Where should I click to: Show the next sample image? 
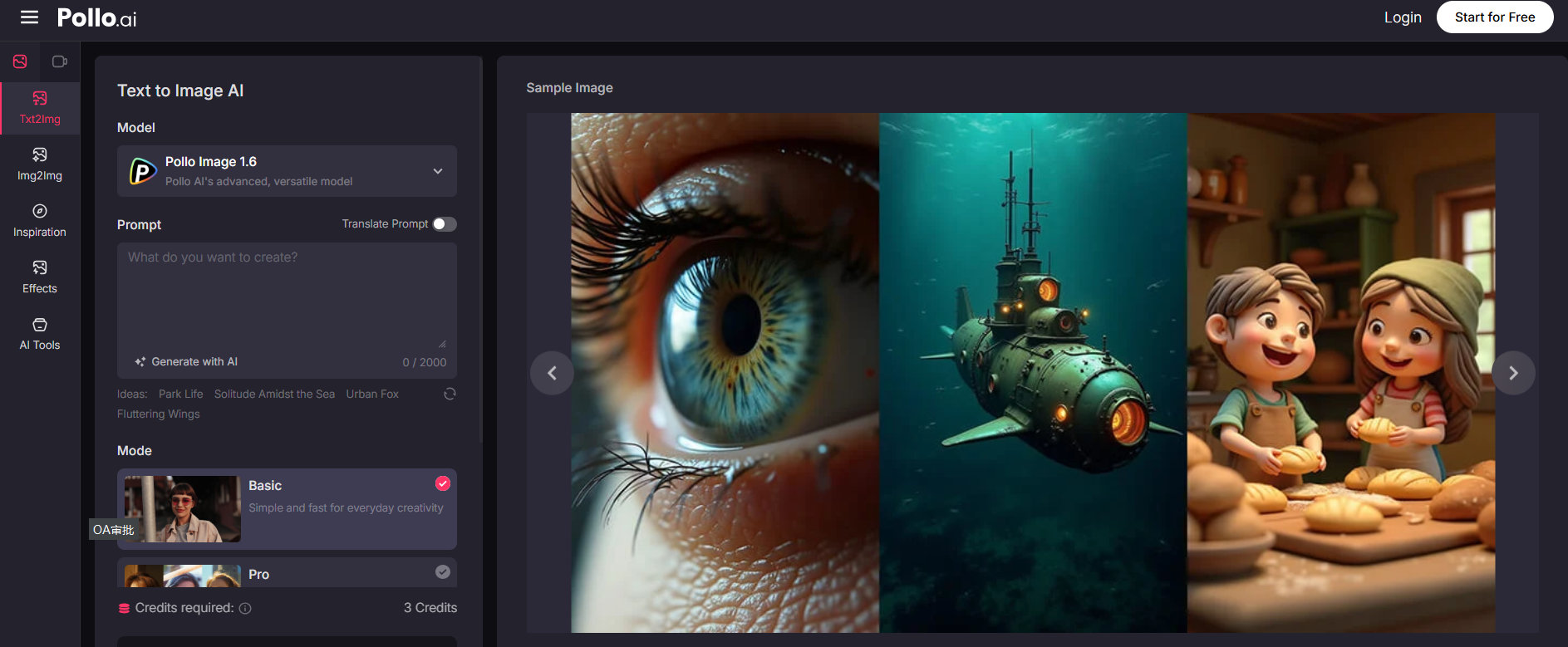tap(1512, 373)
